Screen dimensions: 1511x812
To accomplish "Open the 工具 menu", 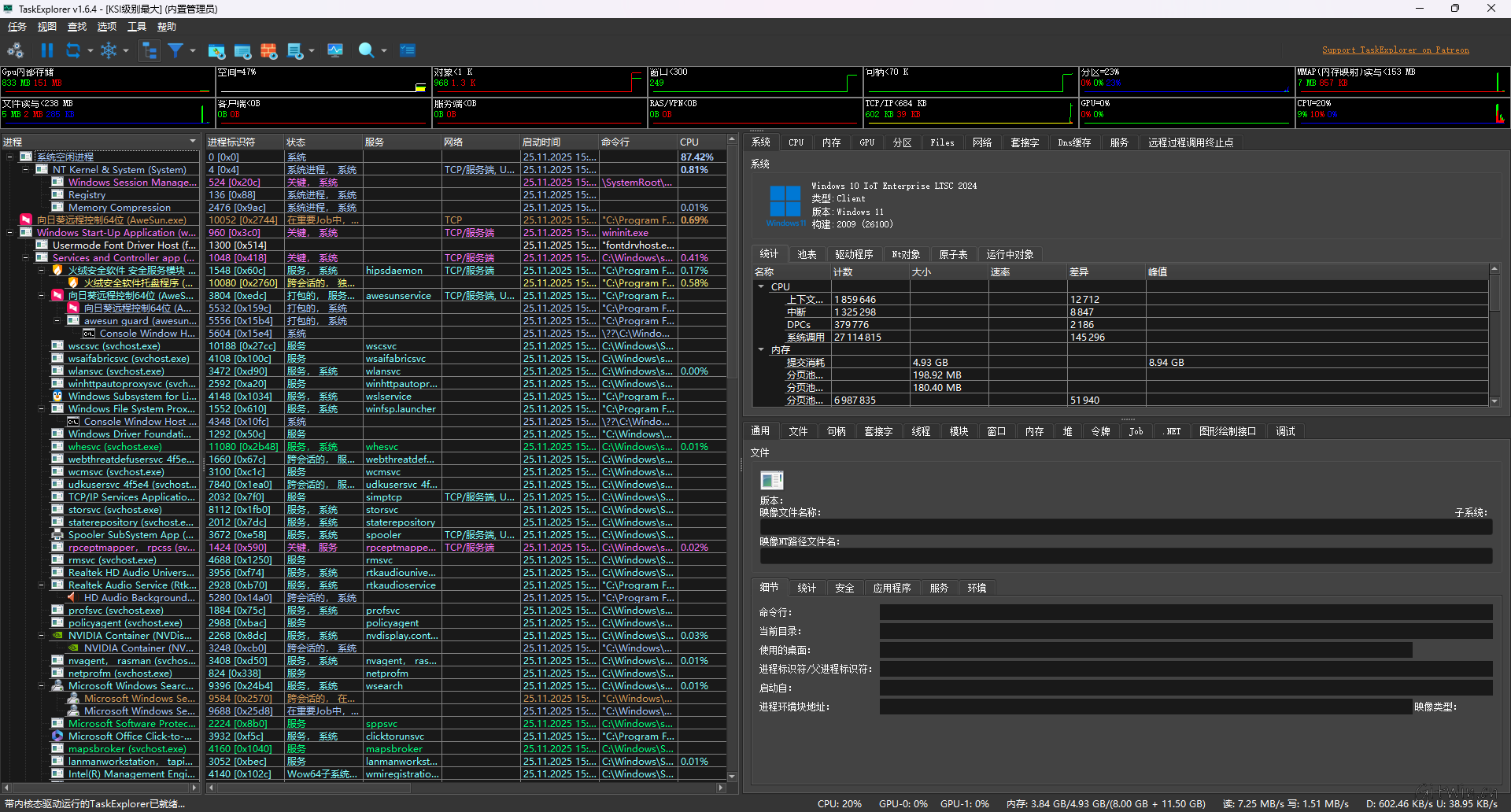I will (x=137, y=27).
